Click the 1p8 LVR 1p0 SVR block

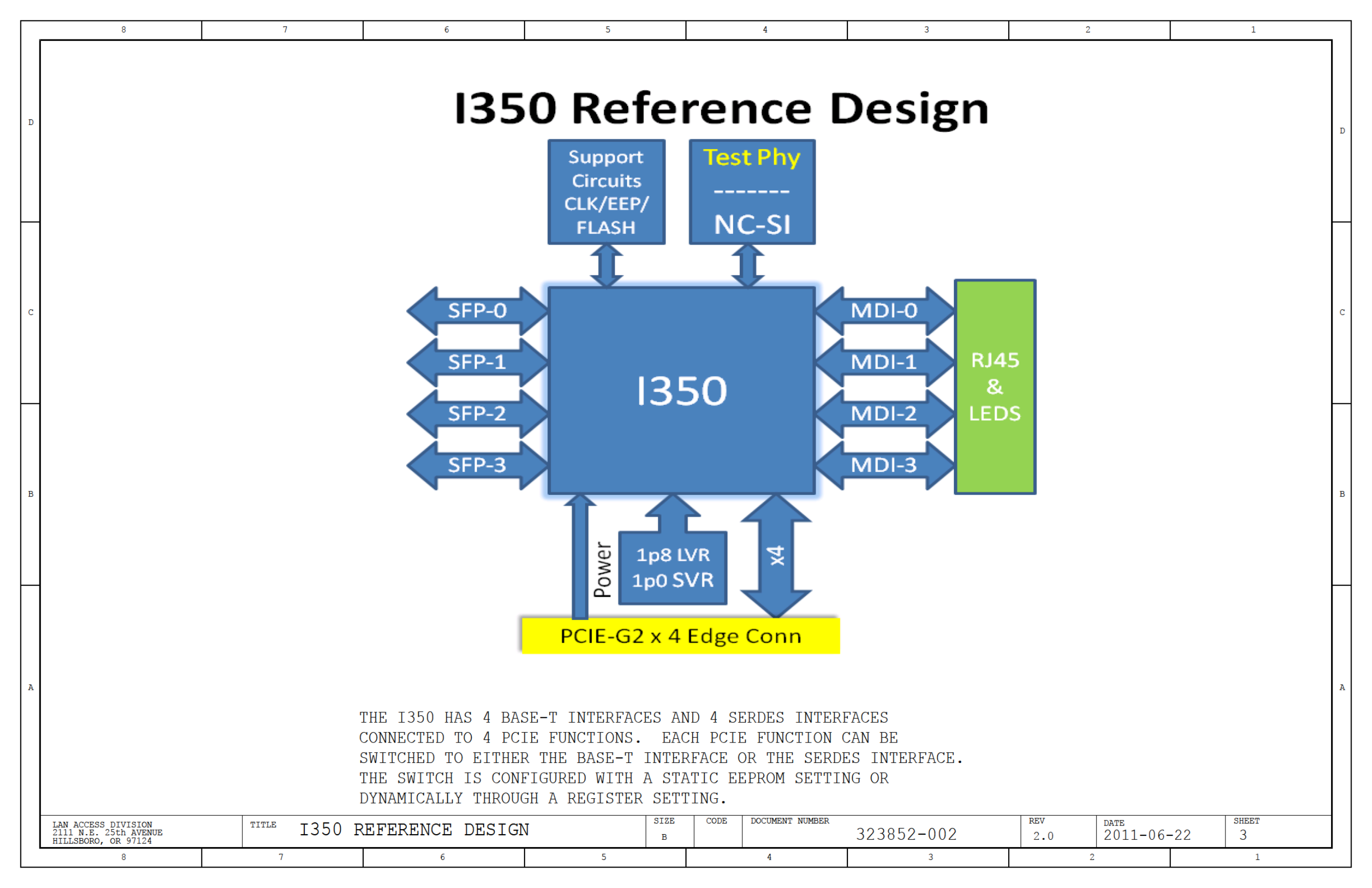[673, 568]
